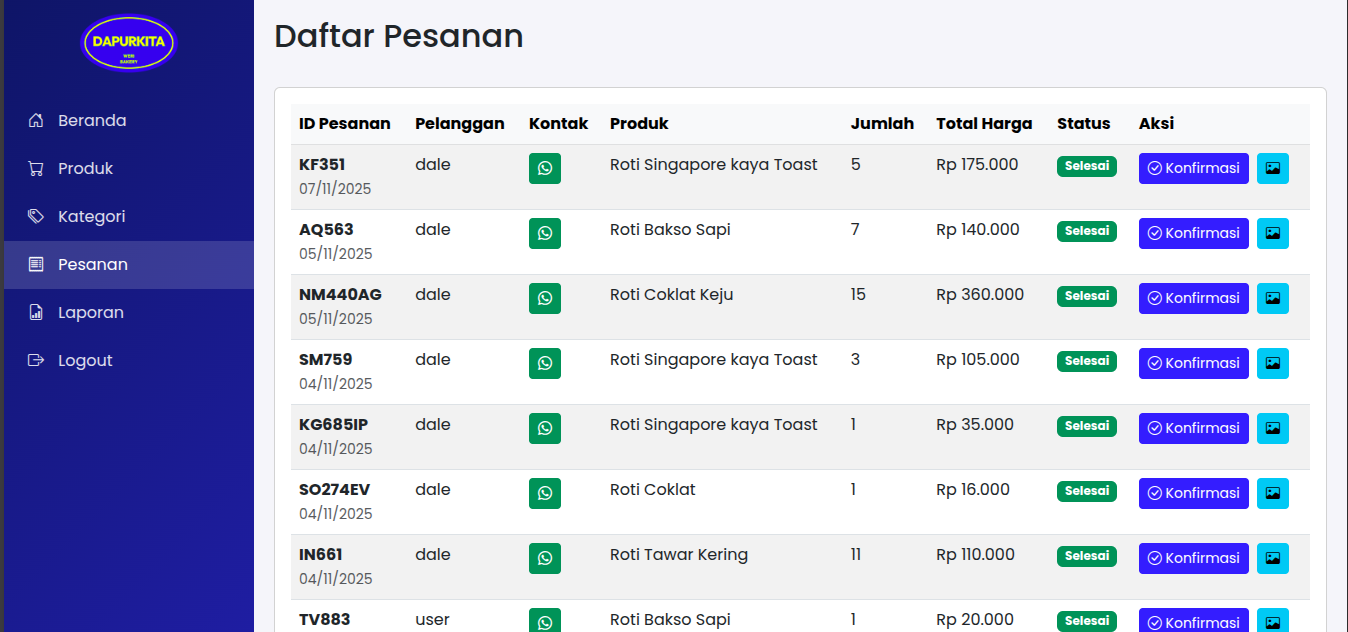
Task: Open WhatsApp contact for order TV883
Action: 545,621
